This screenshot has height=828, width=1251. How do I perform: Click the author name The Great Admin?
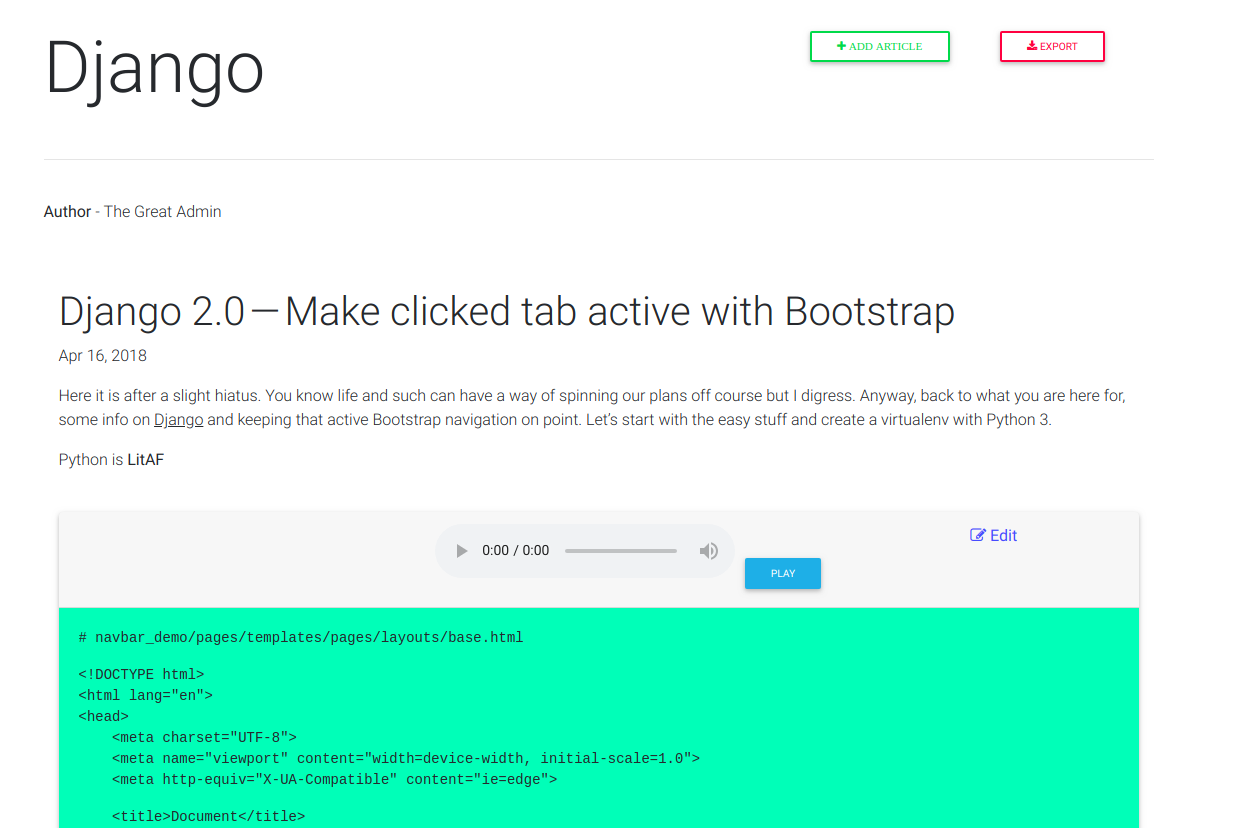tap(163, 212)
